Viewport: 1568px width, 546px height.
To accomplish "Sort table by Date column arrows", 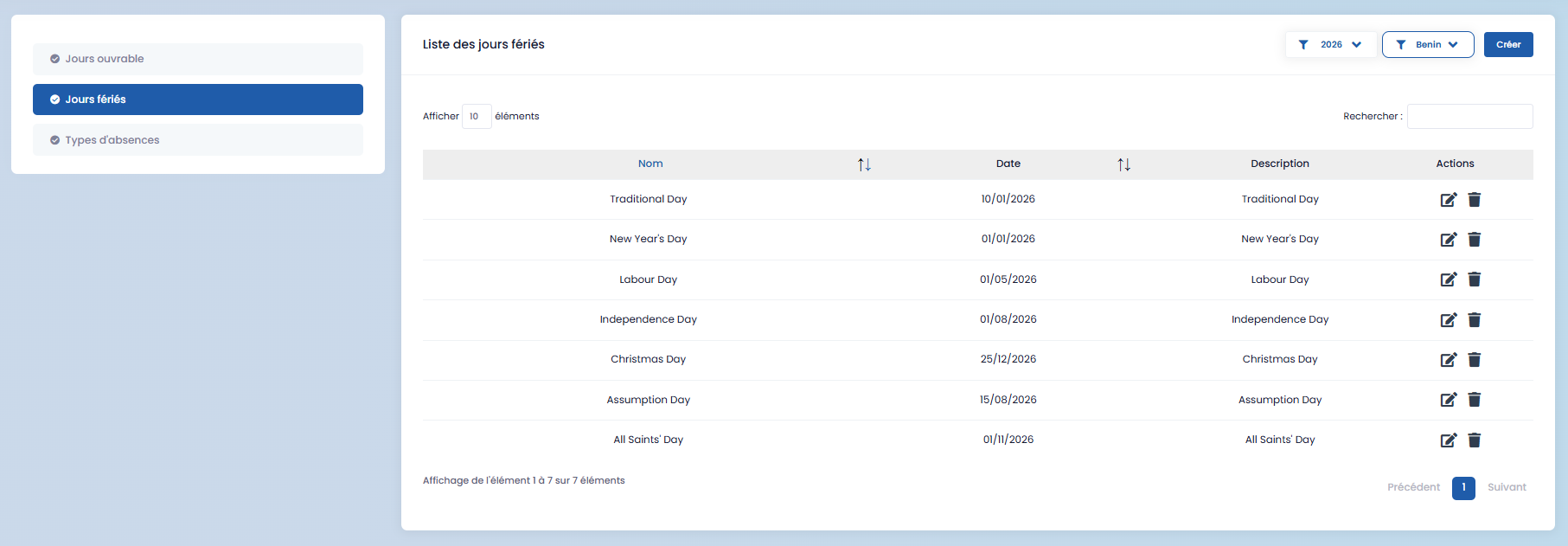I will tap(1123, 164).
